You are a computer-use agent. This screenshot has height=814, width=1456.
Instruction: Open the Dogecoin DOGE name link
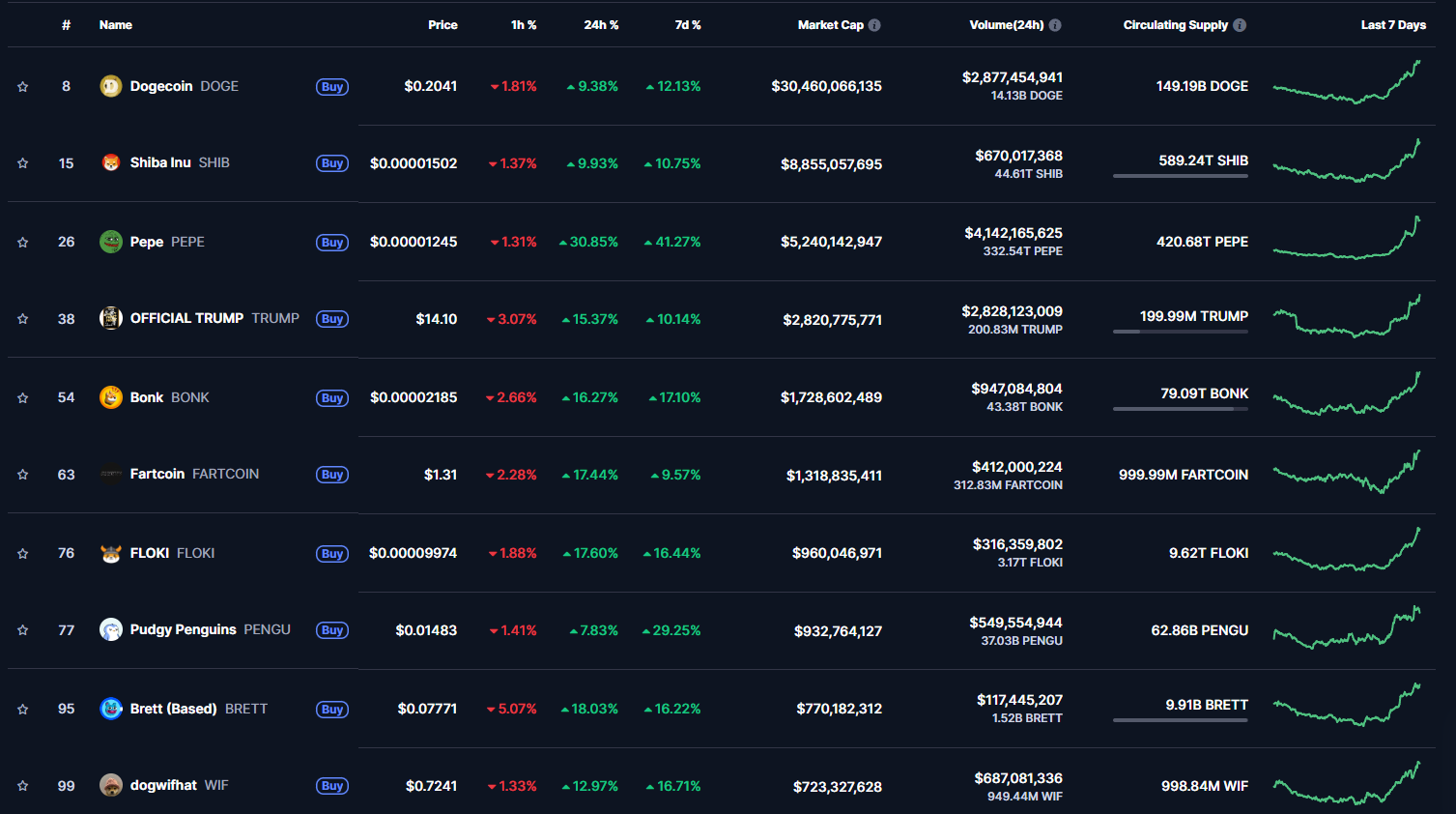pyautogui.click(x=185, y=86)
